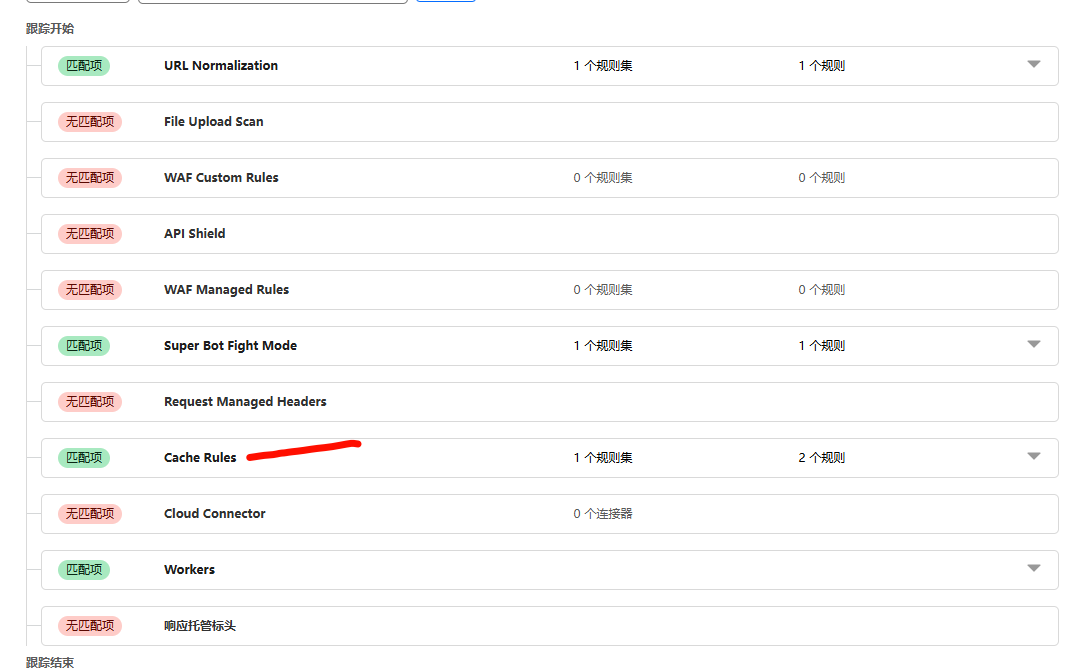Click the Cloud Connector title
The height and width of the screenshot is (672, 1091).
click(214, 513)
